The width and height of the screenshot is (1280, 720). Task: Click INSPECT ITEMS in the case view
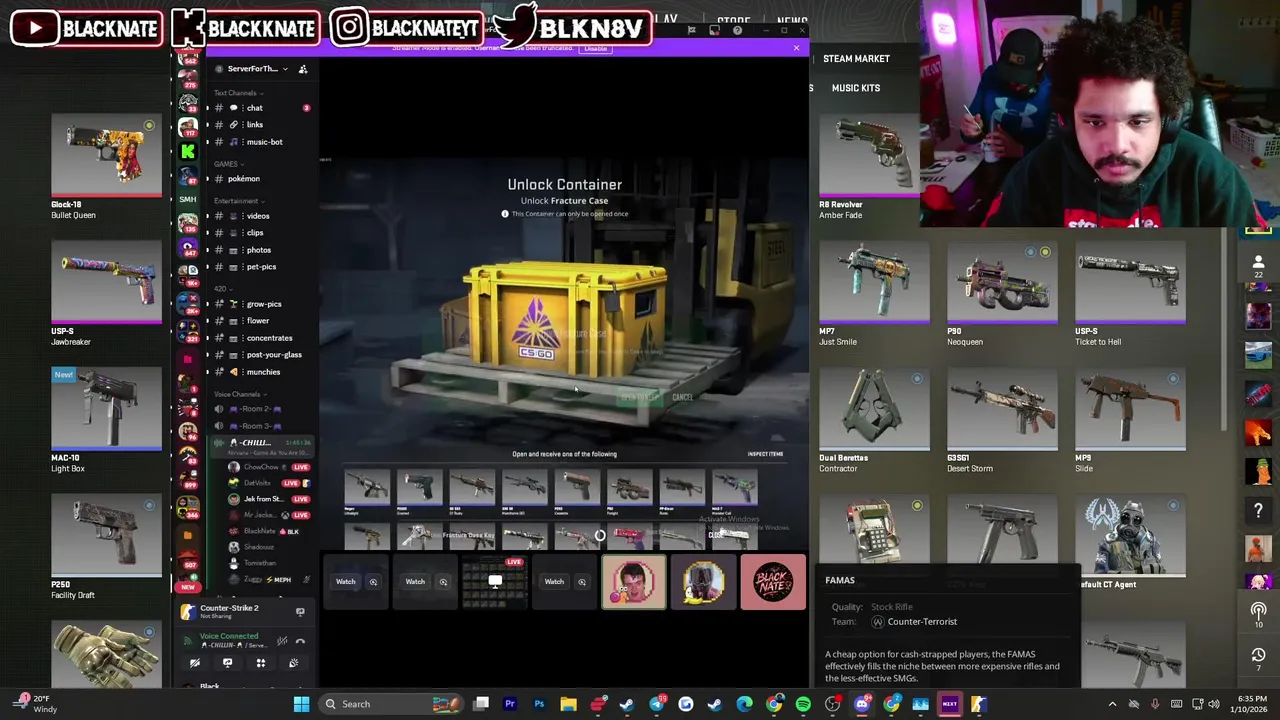(x=765, y=454)
